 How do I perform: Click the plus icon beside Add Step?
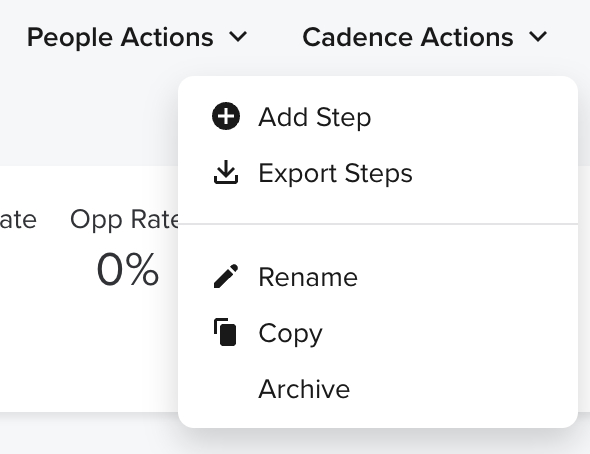point(226,116)
